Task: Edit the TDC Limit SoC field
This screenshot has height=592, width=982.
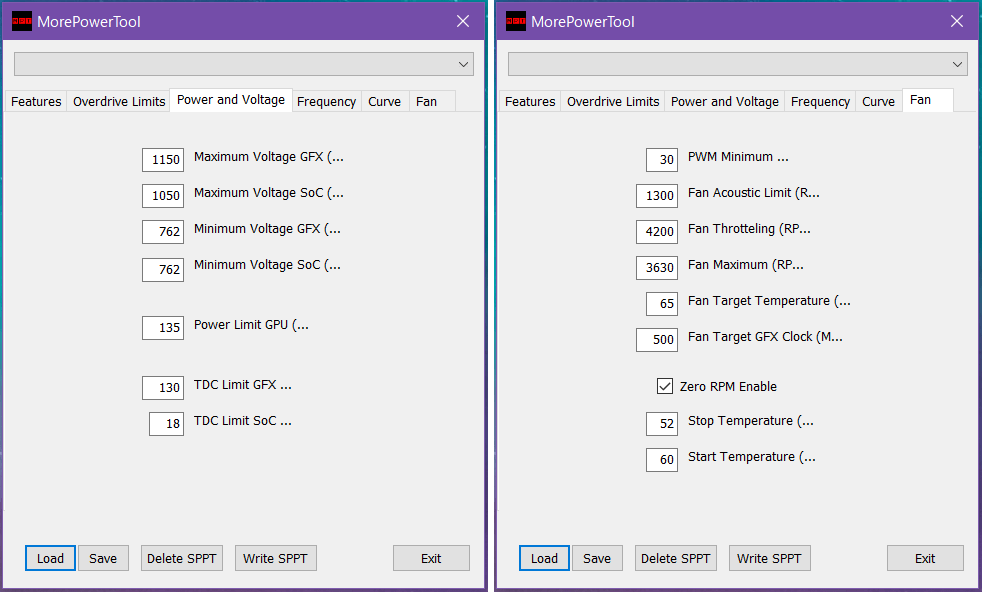Action: click(167, 424)
